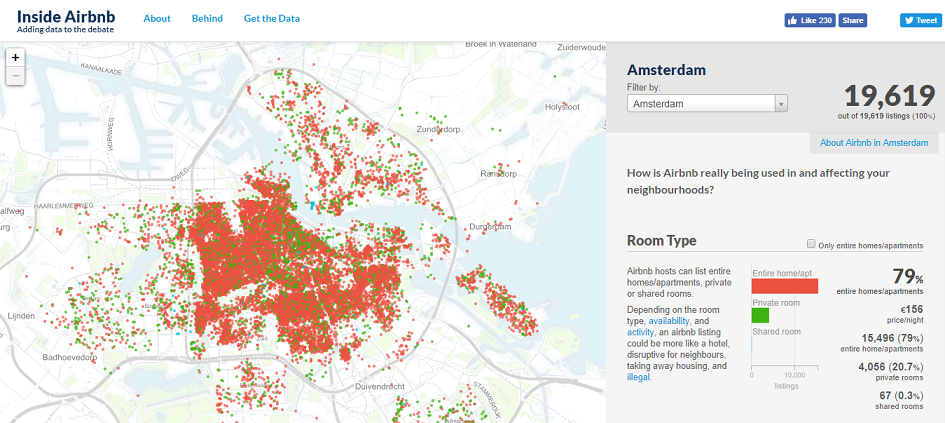
Task: Zoom in on the Amsterdam map
Action: [x=15, y=58]
